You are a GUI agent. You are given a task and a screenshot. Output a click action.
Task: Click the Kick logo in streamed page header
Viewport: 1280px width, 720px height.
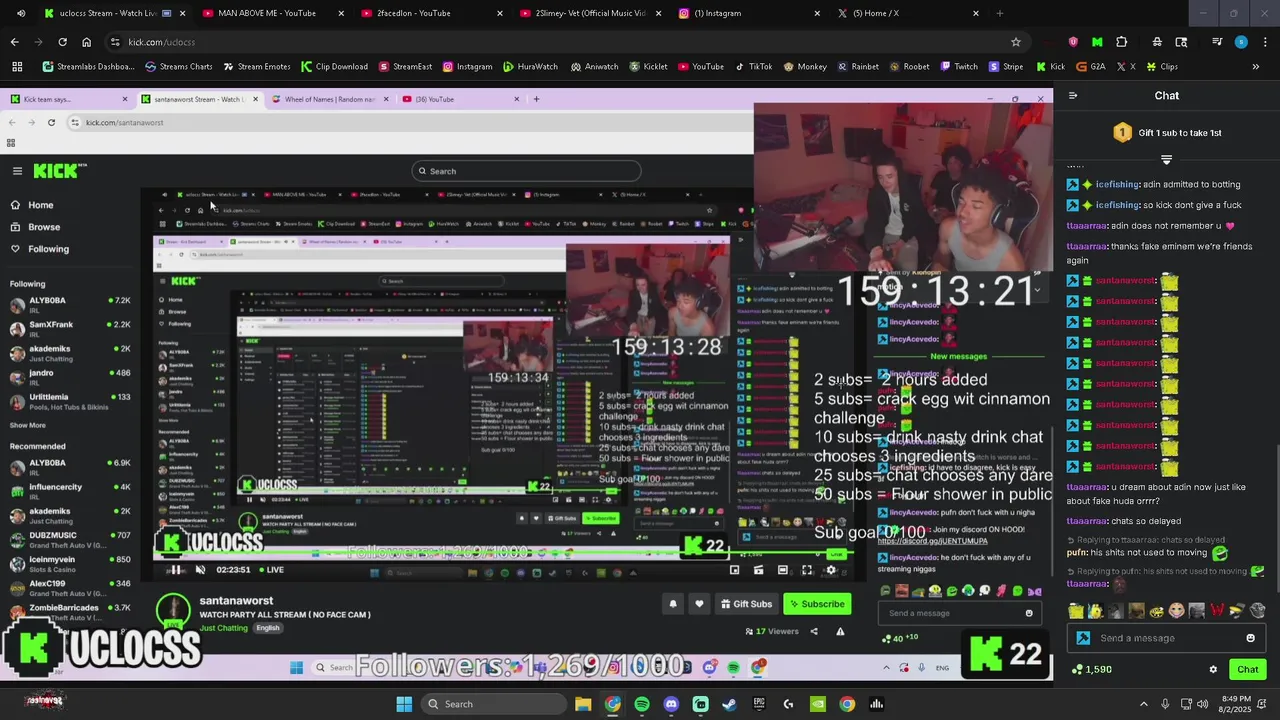60,171
